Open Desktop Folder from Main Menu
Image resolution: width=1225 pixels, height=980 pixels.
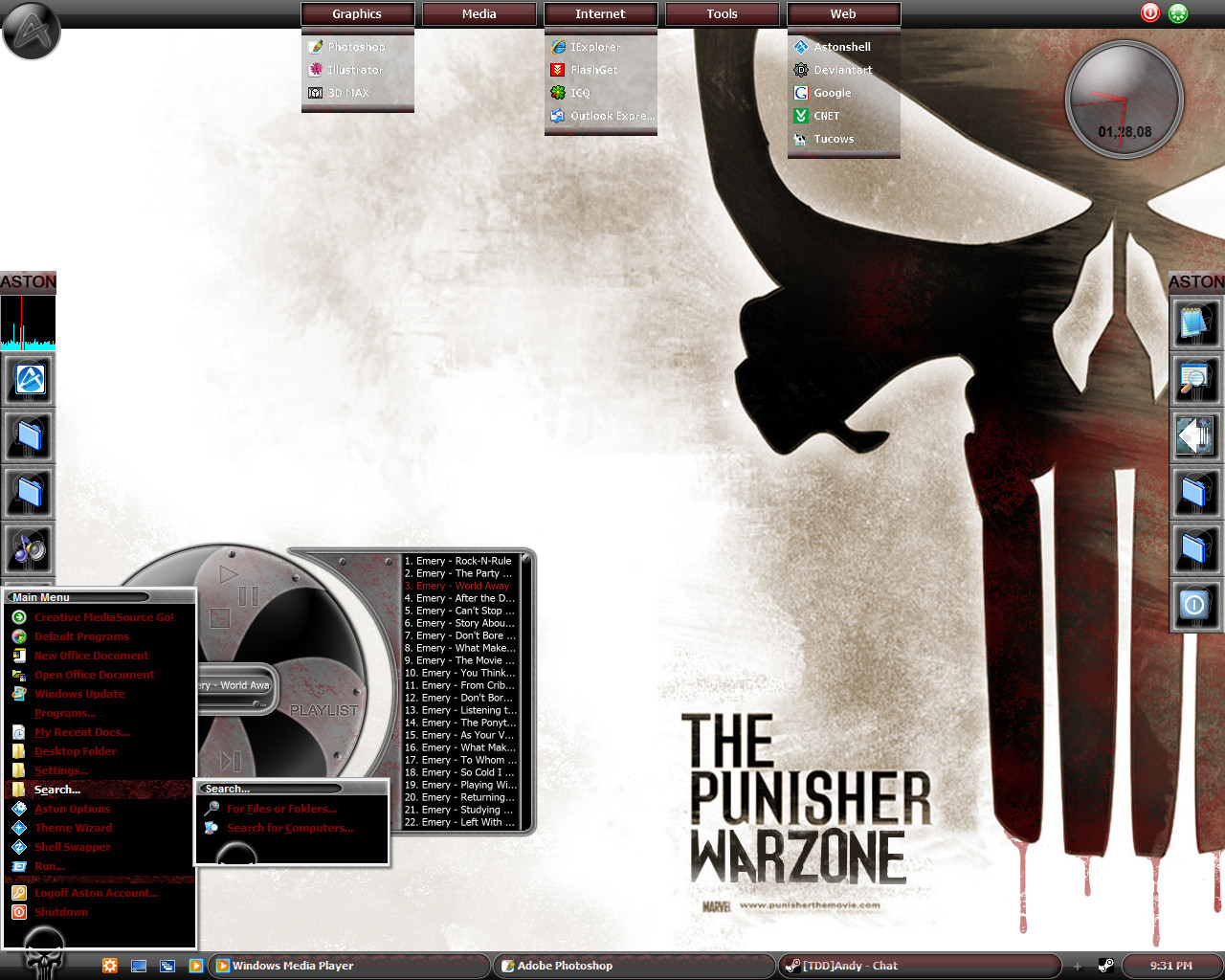pos(100,751)
